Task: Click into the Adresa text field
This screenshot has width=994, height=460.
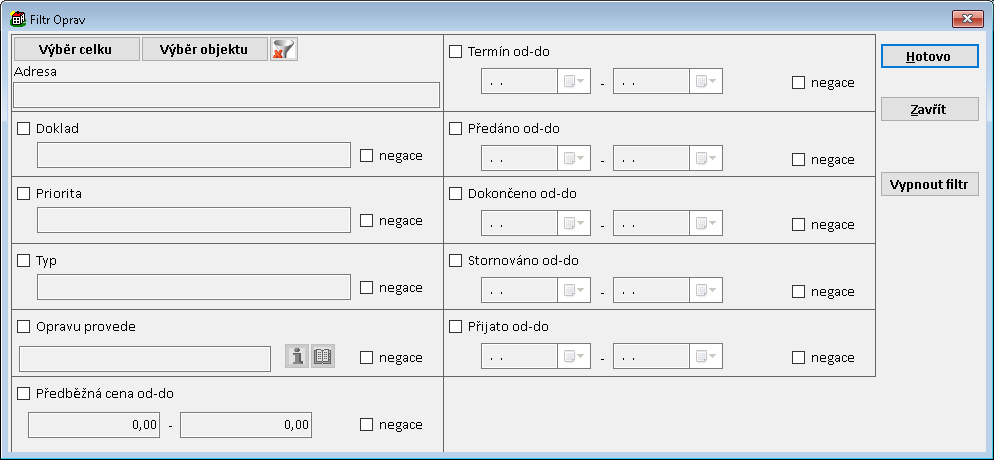Action: 226,95
